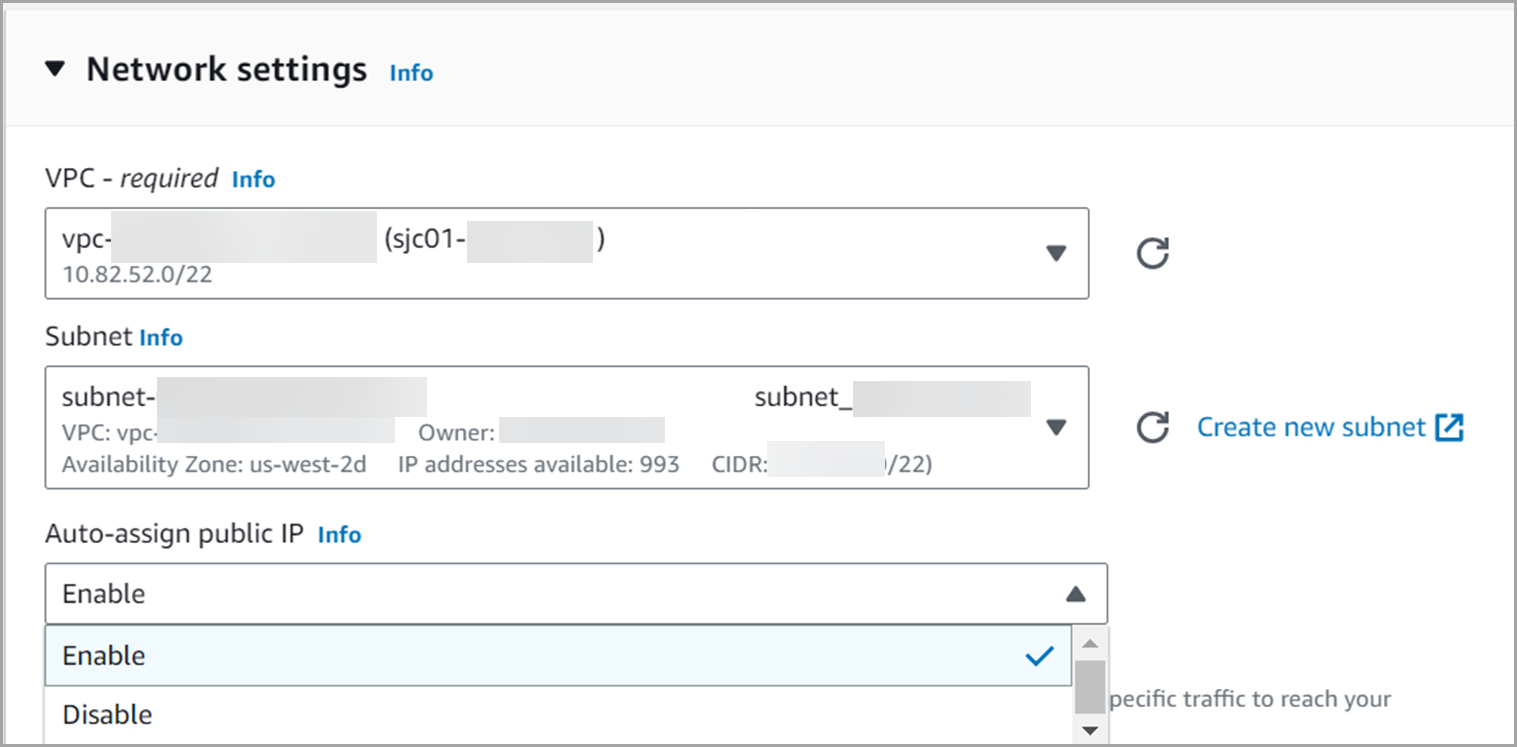The width and height of the screenshot is (1517, 747).
Task: Open the Subnet Info link
Action: coord(161,338)
